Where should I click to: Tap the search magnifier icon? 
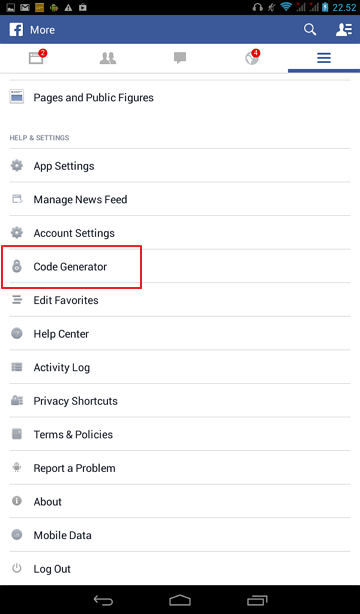coord(310,30)
